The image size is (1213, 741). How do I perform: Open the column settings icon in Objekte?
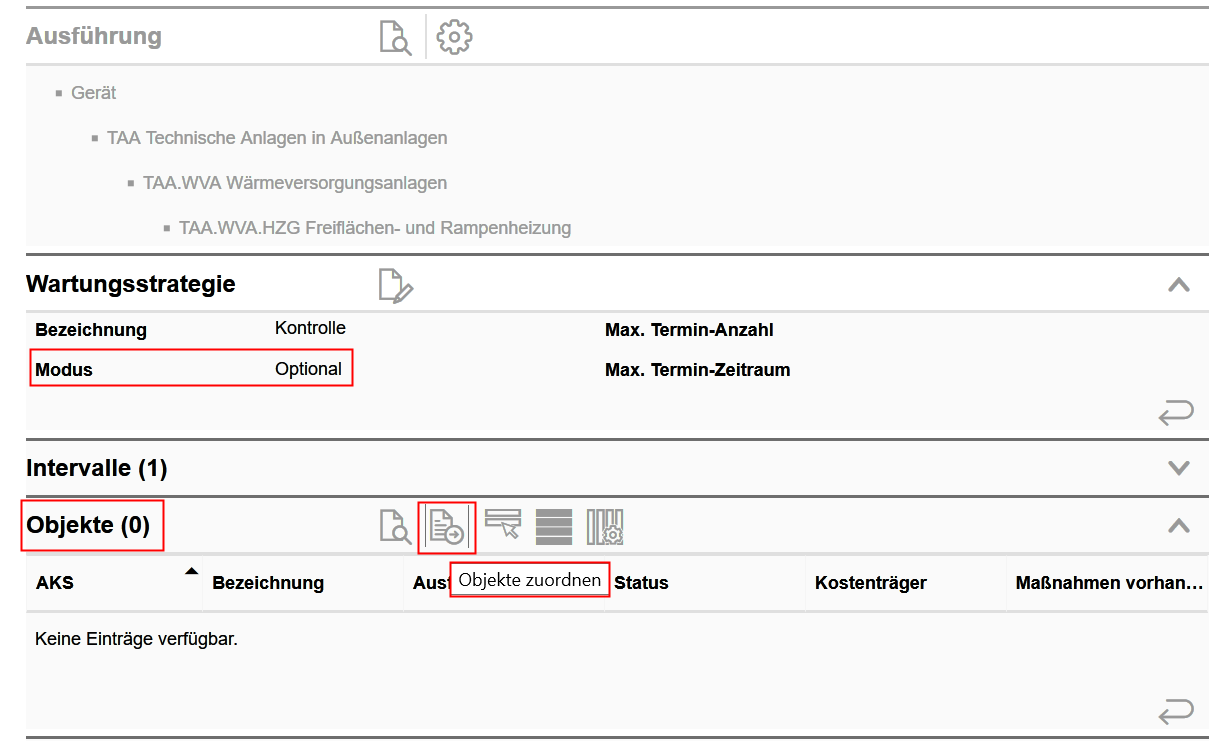tap(606, 526)
